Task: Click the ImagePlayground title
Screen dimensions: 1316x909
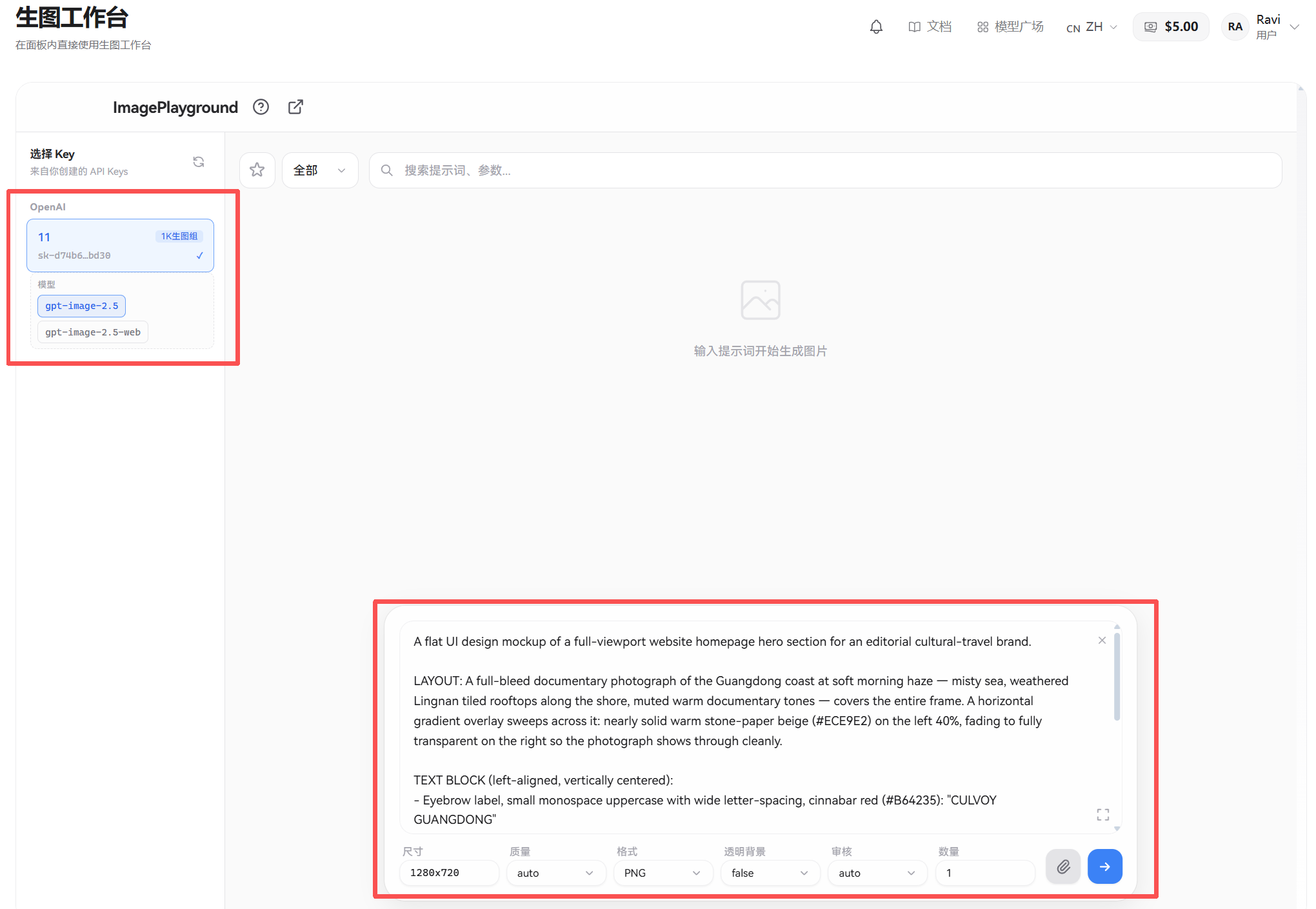Action: point(175,107)
